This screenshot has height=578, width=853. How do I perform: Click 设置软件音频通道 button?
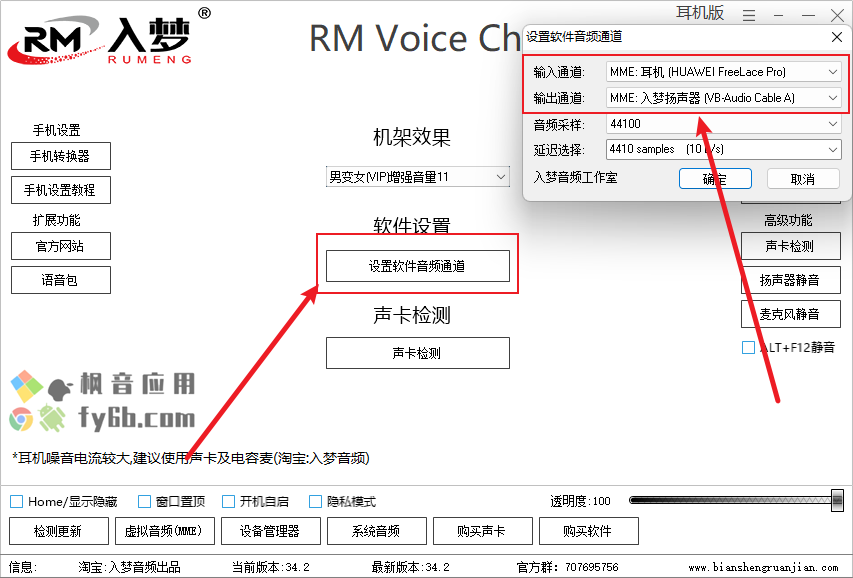click(418, 266)
